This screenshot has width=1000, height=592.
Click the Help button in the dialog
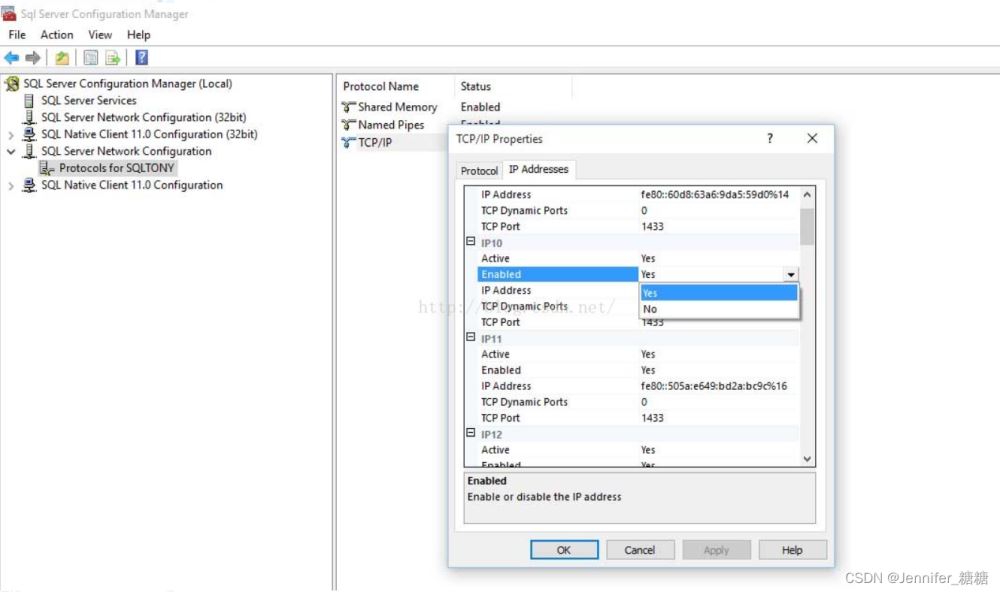[792, 550]
